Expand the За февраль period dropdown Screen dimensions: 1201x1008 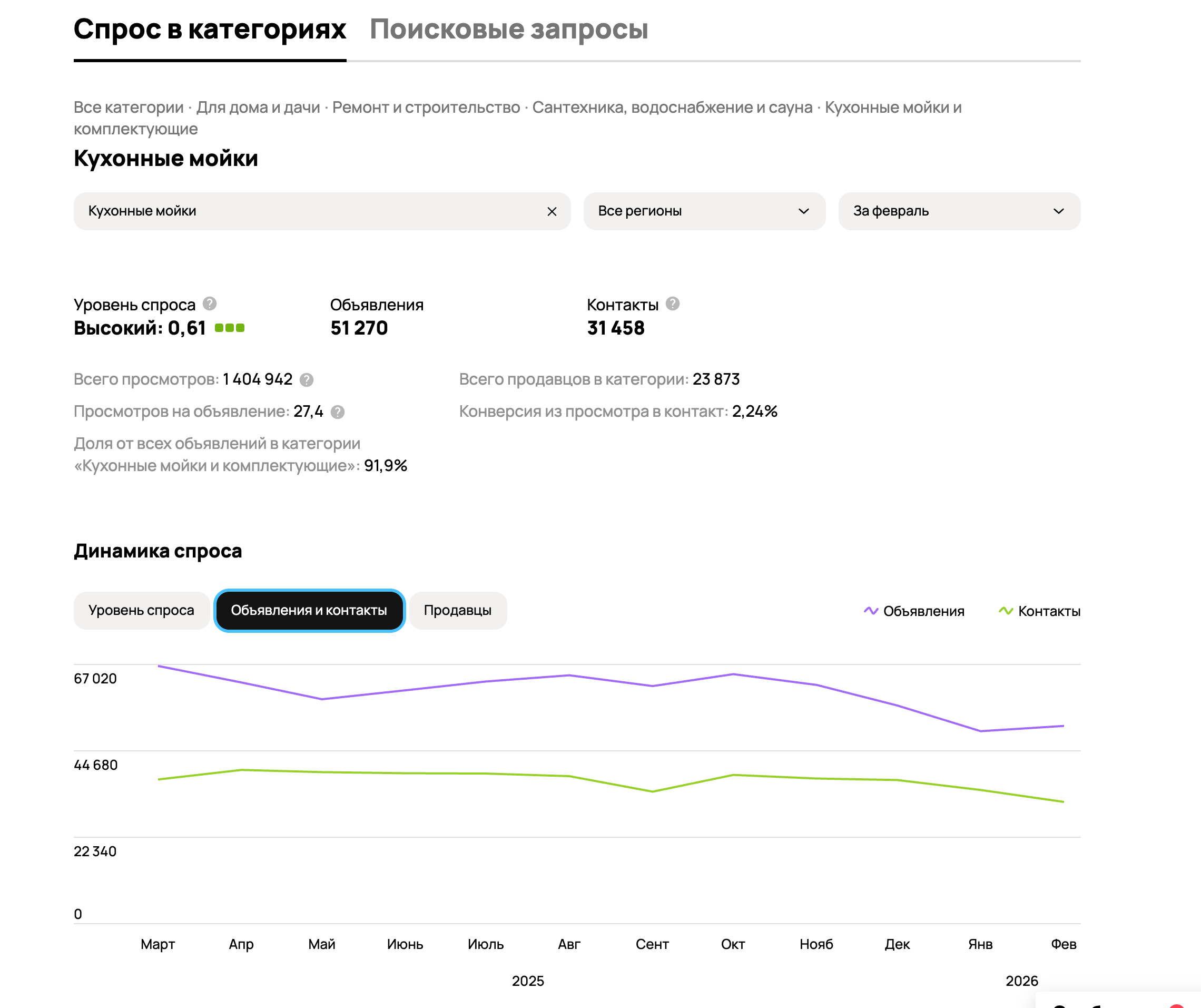[959, 212]
